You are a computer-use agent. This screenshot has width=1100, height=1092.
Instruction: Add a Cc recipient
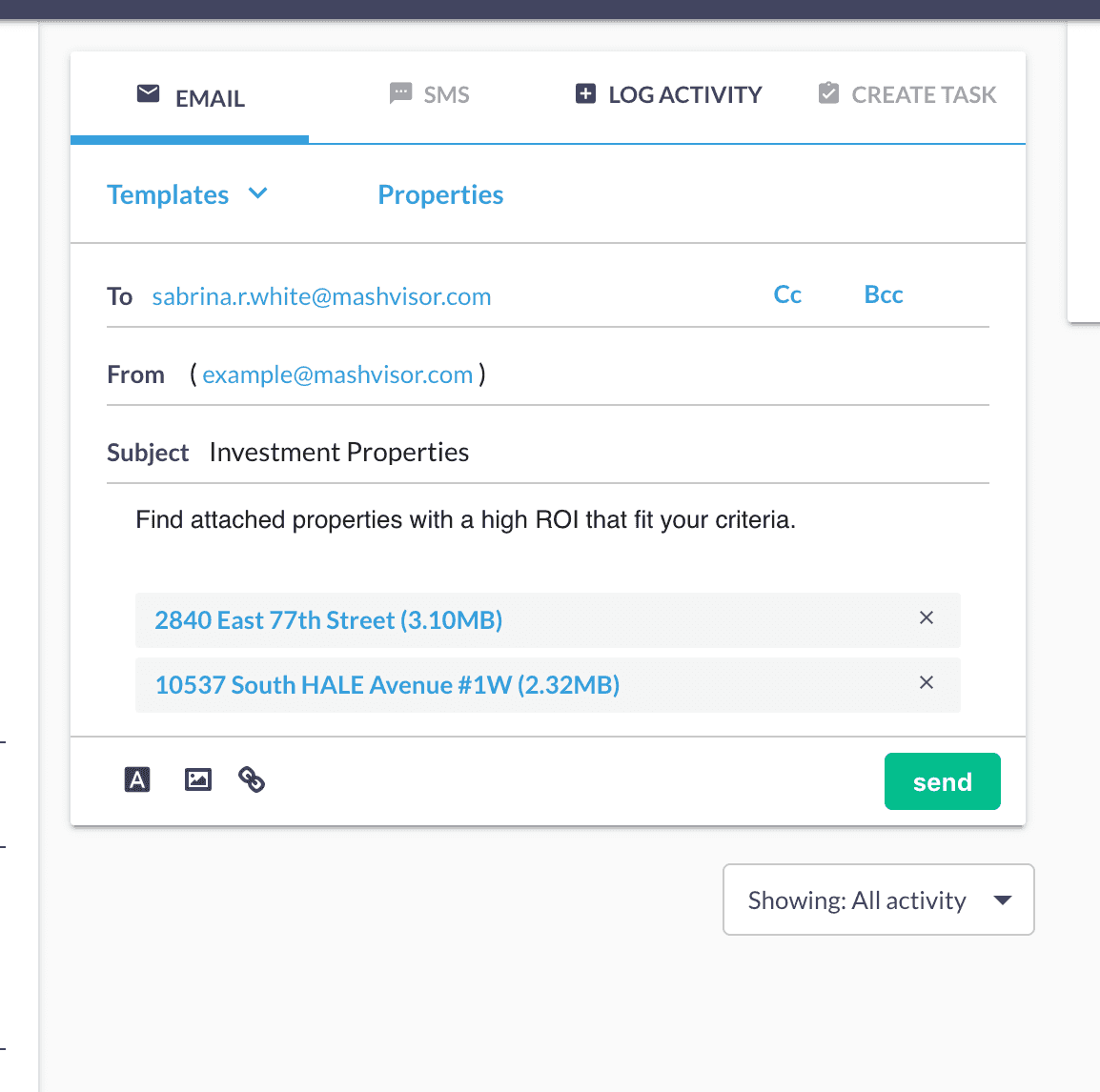[x=787, y=295]
